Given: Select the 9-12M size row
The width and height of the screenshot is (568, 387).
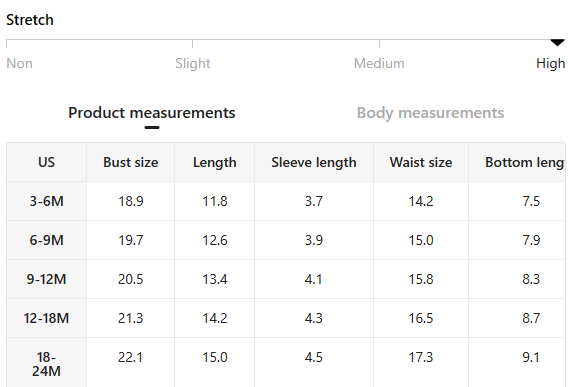Looking at the screenshot, I should (286, 279).
